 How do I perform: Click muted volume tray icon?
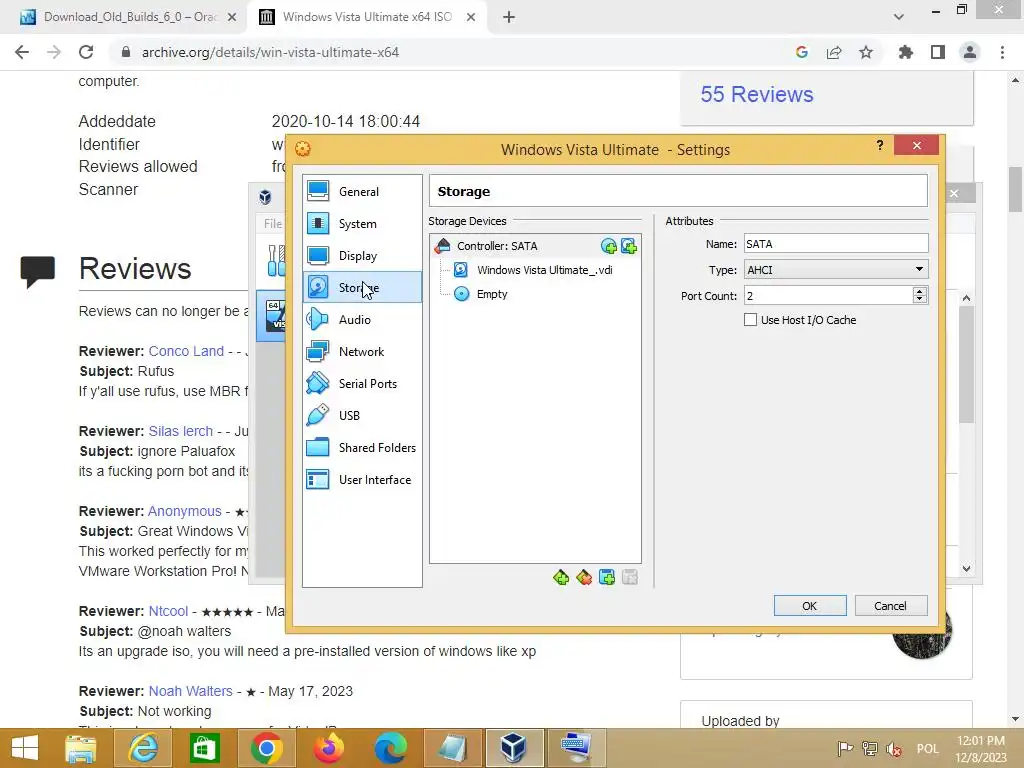tap(894, 749)
